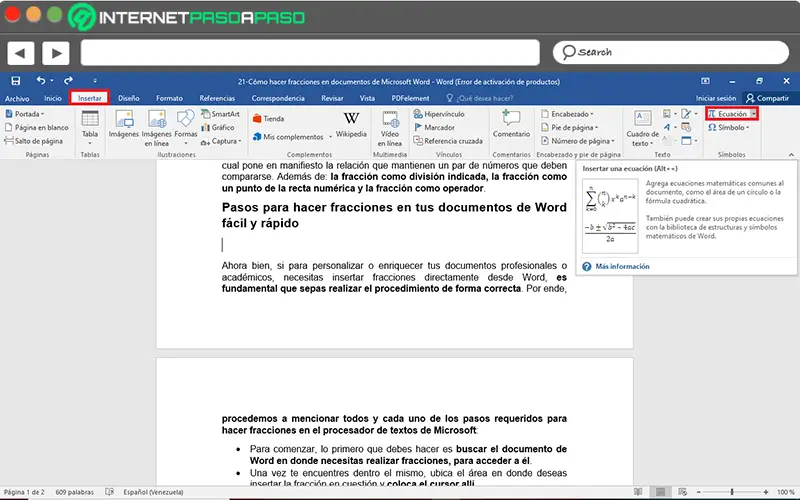
Task: Switch to web layout view icon
Action: 683,492
